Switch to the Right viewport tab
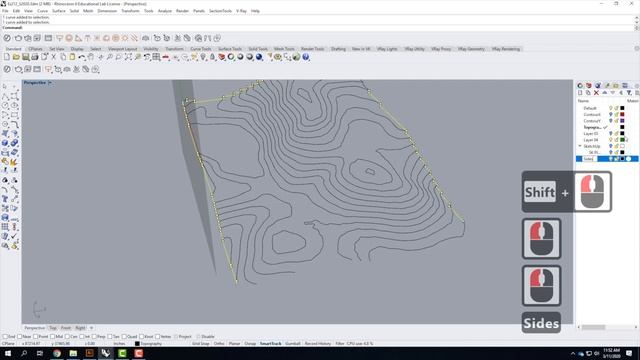640x360 pixels. [80, 328]
